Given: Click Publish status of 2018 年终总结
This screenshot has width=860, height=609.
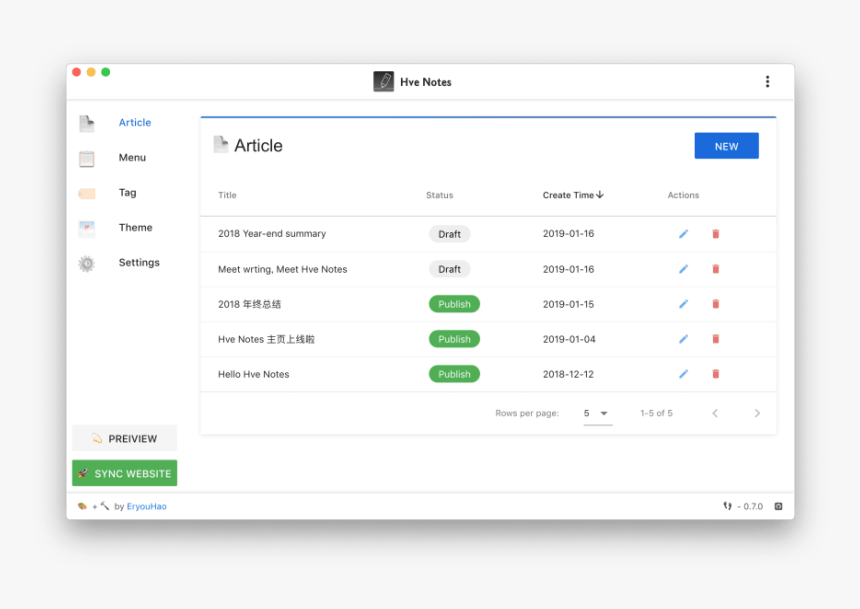Looking at the screenshot, I should [x=454, y=304].
